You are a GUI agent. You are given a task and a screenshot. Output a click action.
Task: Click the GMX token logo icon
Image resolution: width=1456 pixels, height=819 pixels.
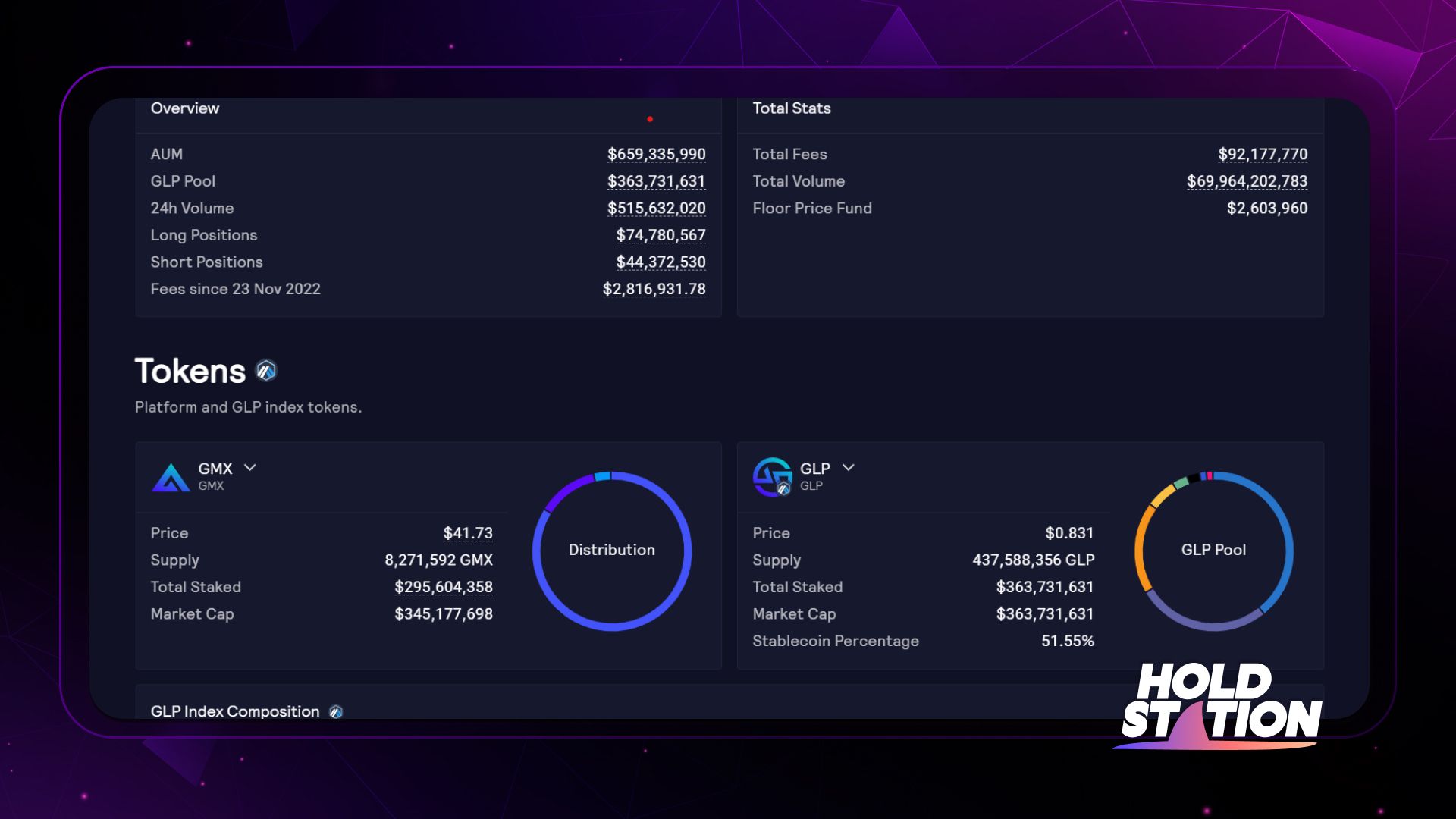point(171,476)
